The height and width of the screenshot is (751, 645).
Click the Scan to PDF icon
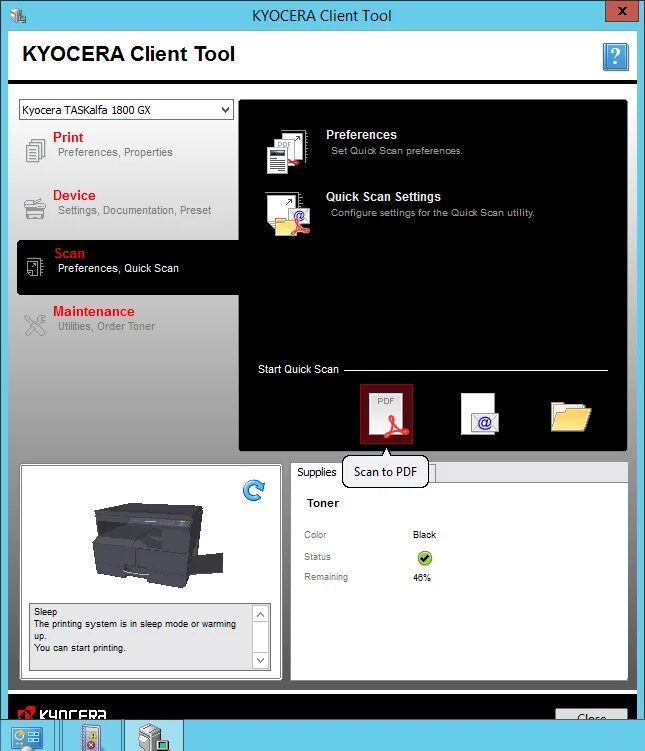pyautogui.click(x=386, y=414)
